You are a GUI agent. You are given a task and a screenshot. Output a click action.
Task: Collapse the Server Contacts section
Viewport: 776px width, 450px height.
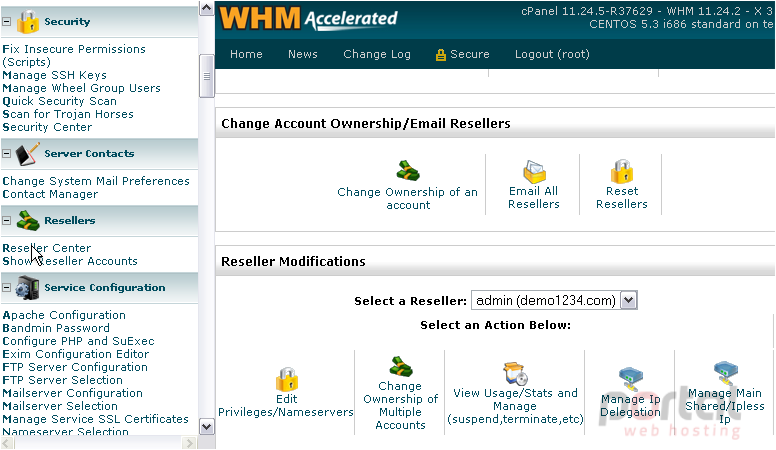pyautogui.click(x=6, y=154)
